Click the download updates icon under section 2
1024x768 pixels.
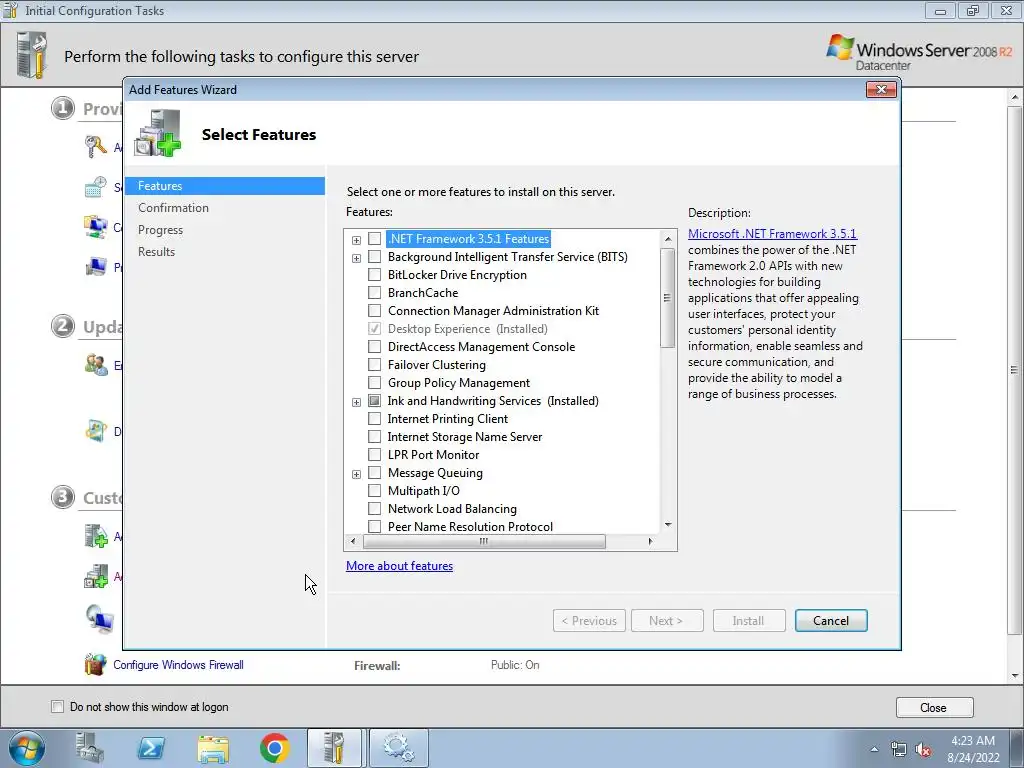(96, 431)
